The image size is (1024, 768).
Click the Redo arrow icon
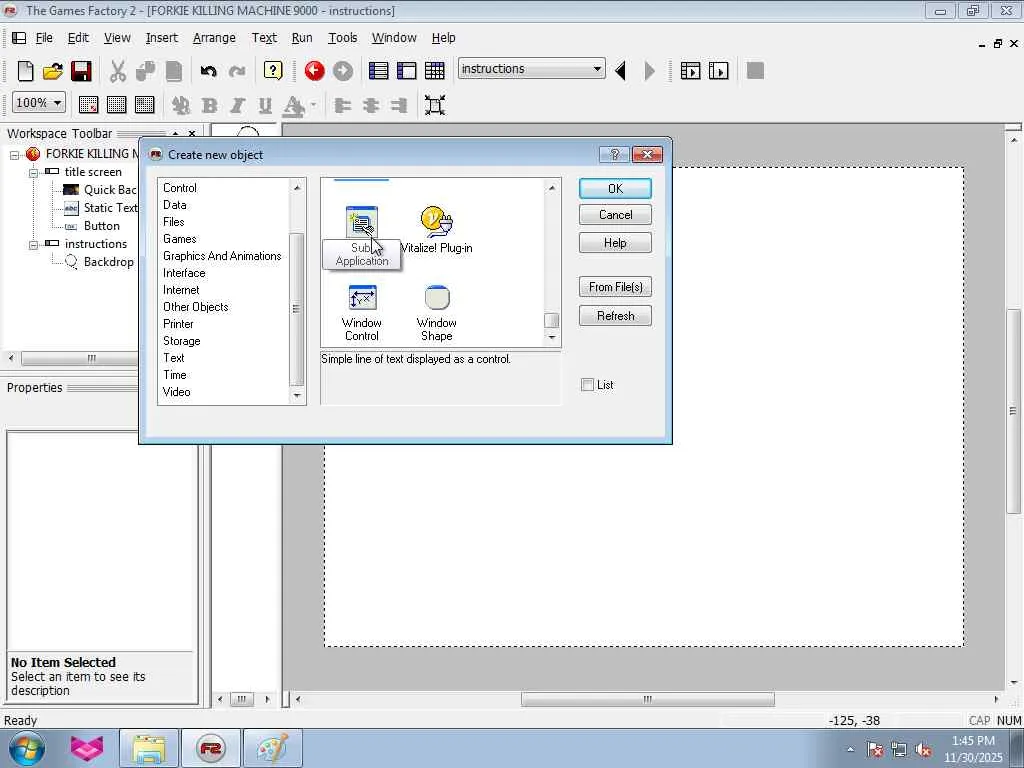pos(237,71)
